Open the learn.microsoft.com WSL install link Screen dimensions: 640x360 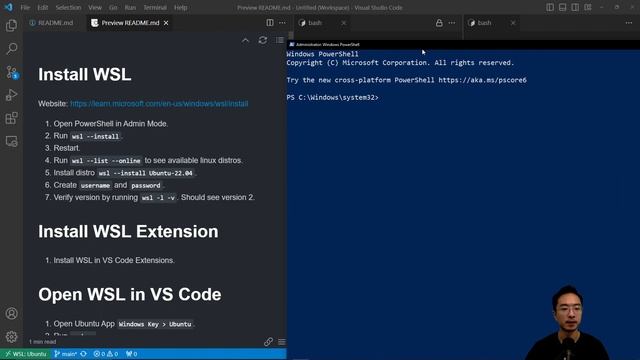pyautogui.click(x=159, y=104)
